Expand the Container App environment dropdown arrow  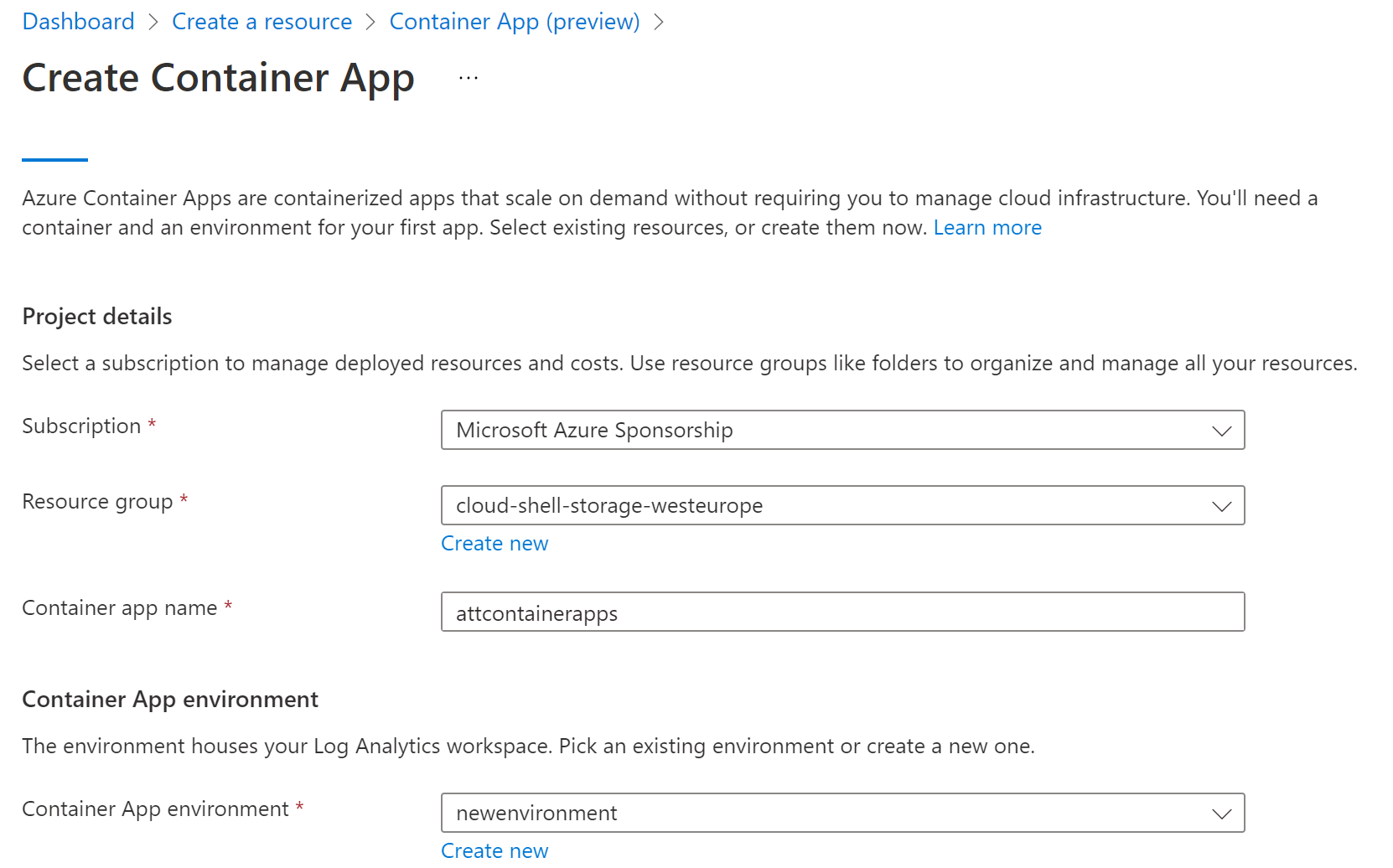point(1221,814)
